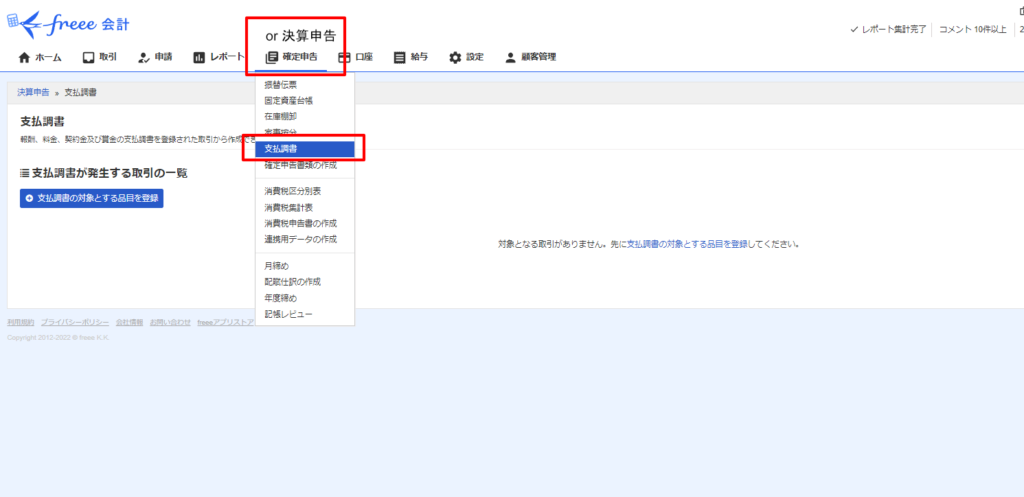
Task: Click the レポート chart icon
Action: [199, 57]
